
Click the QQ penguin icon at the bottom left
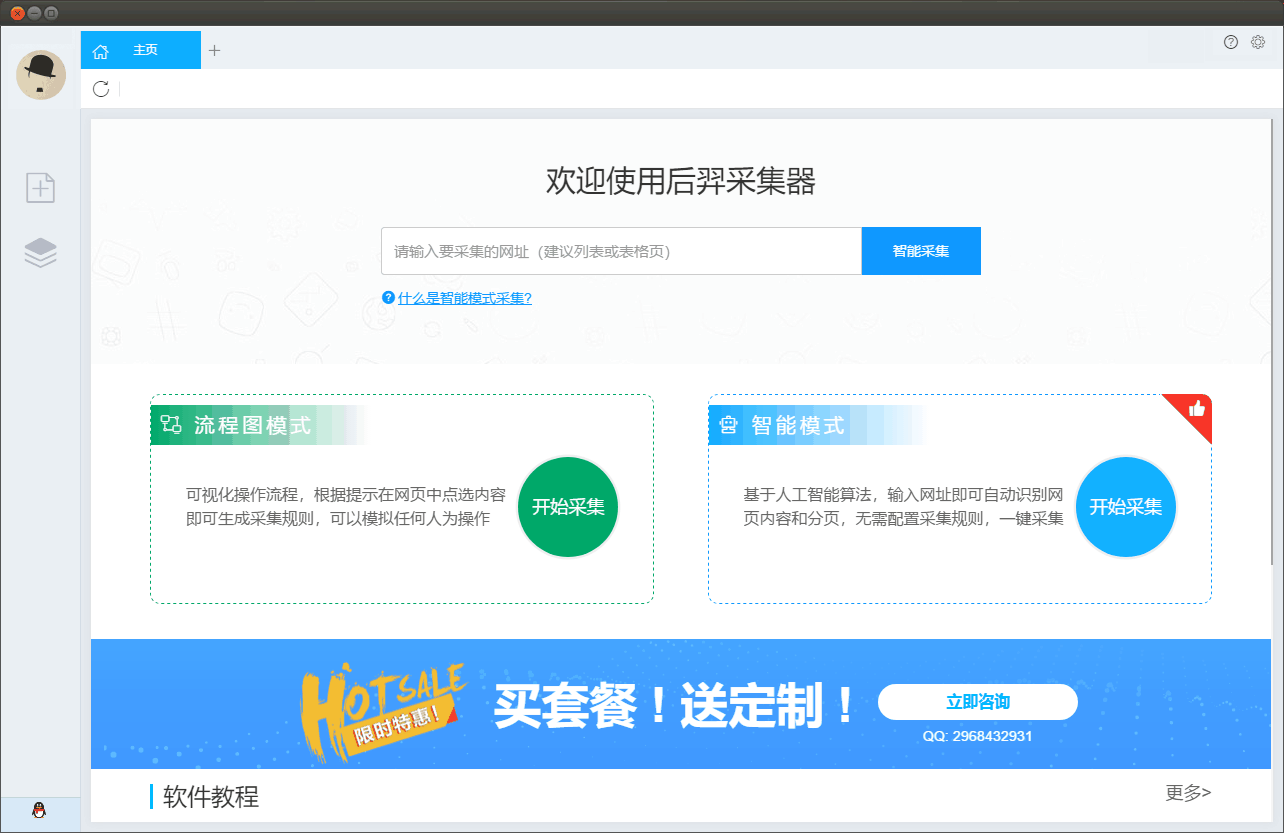(x=39, y=812)
